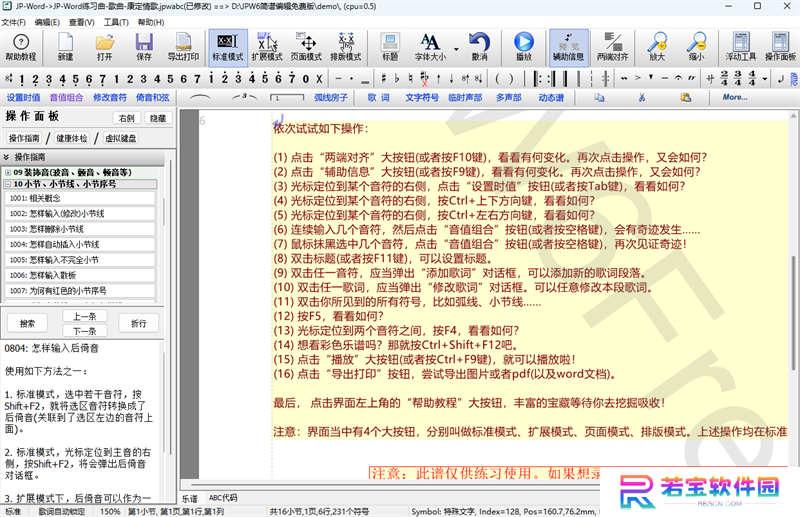The width and height of the screenshot is (800, 517).
Task: Click the 保存 save disk icon
Action: click(144, 47)
